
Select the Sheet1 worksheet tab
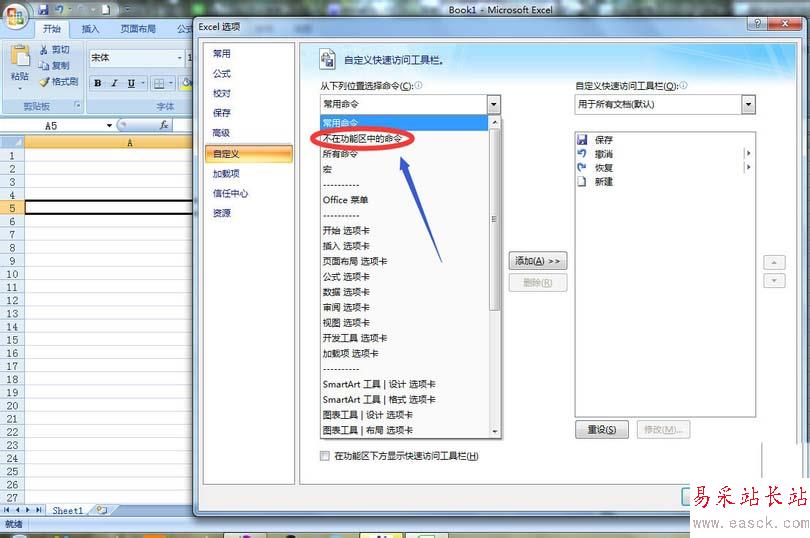click(x=68, y=511)
